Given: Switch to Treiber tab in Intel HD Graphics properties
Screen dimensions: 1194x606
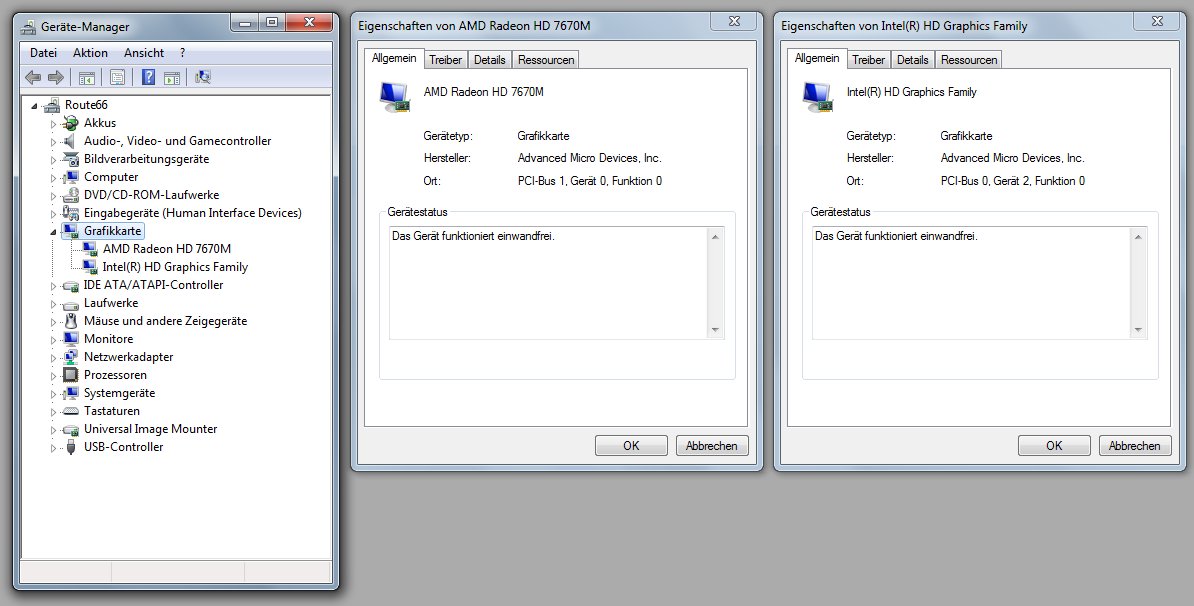Looking at the screenshot, I should (869, 59).
